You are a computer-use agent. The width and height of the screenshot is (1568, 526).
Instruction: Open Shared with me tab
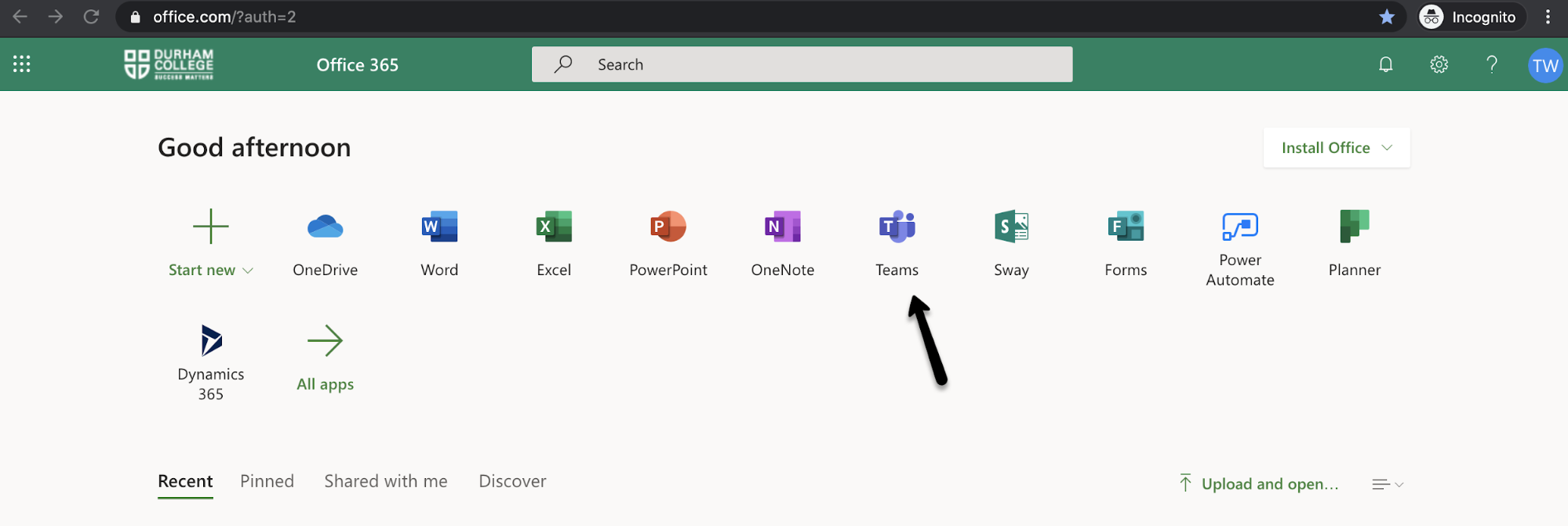386,481
